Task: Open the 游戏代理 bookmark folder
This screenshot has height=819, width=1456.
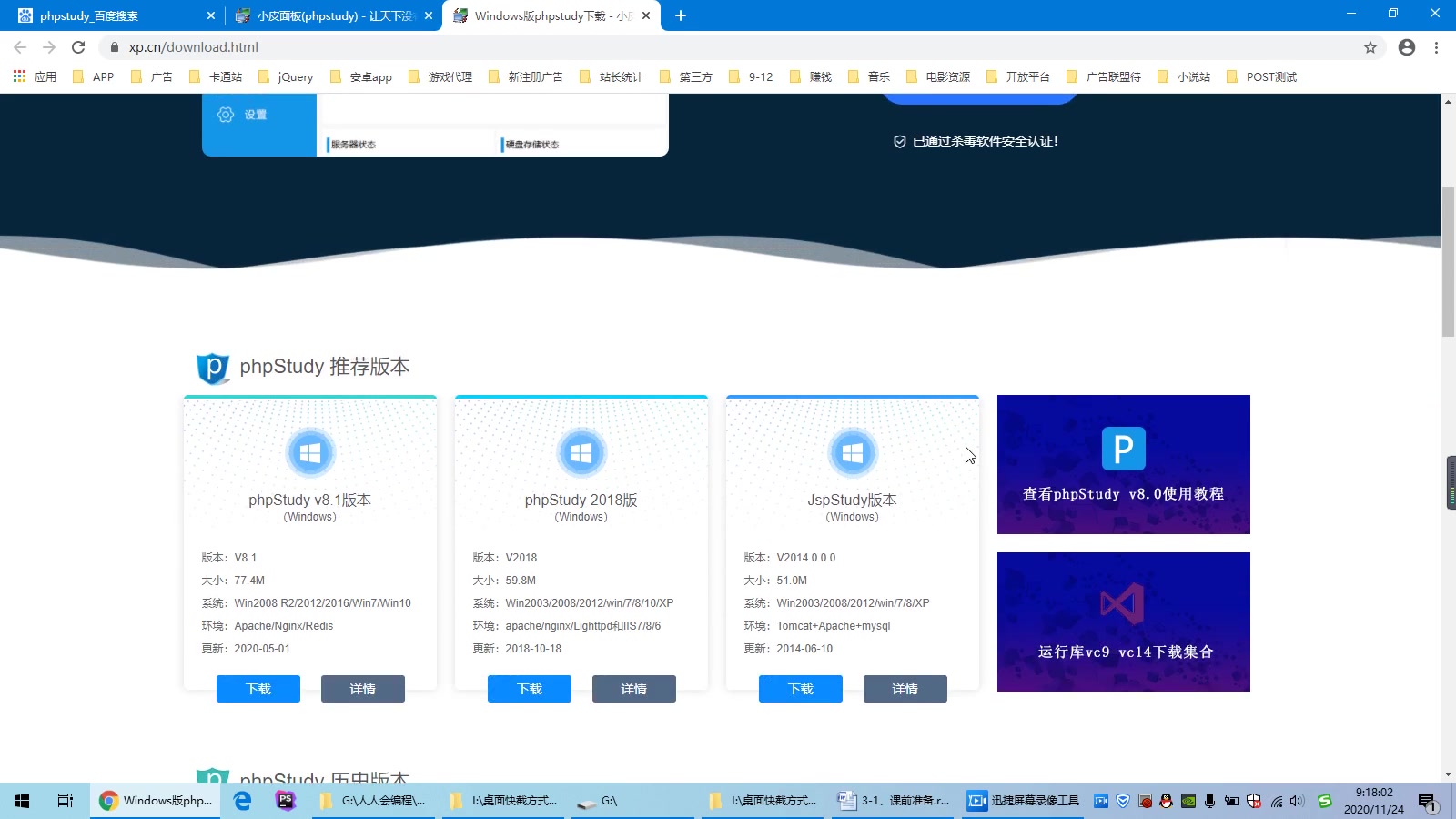Action: [440, 76]
